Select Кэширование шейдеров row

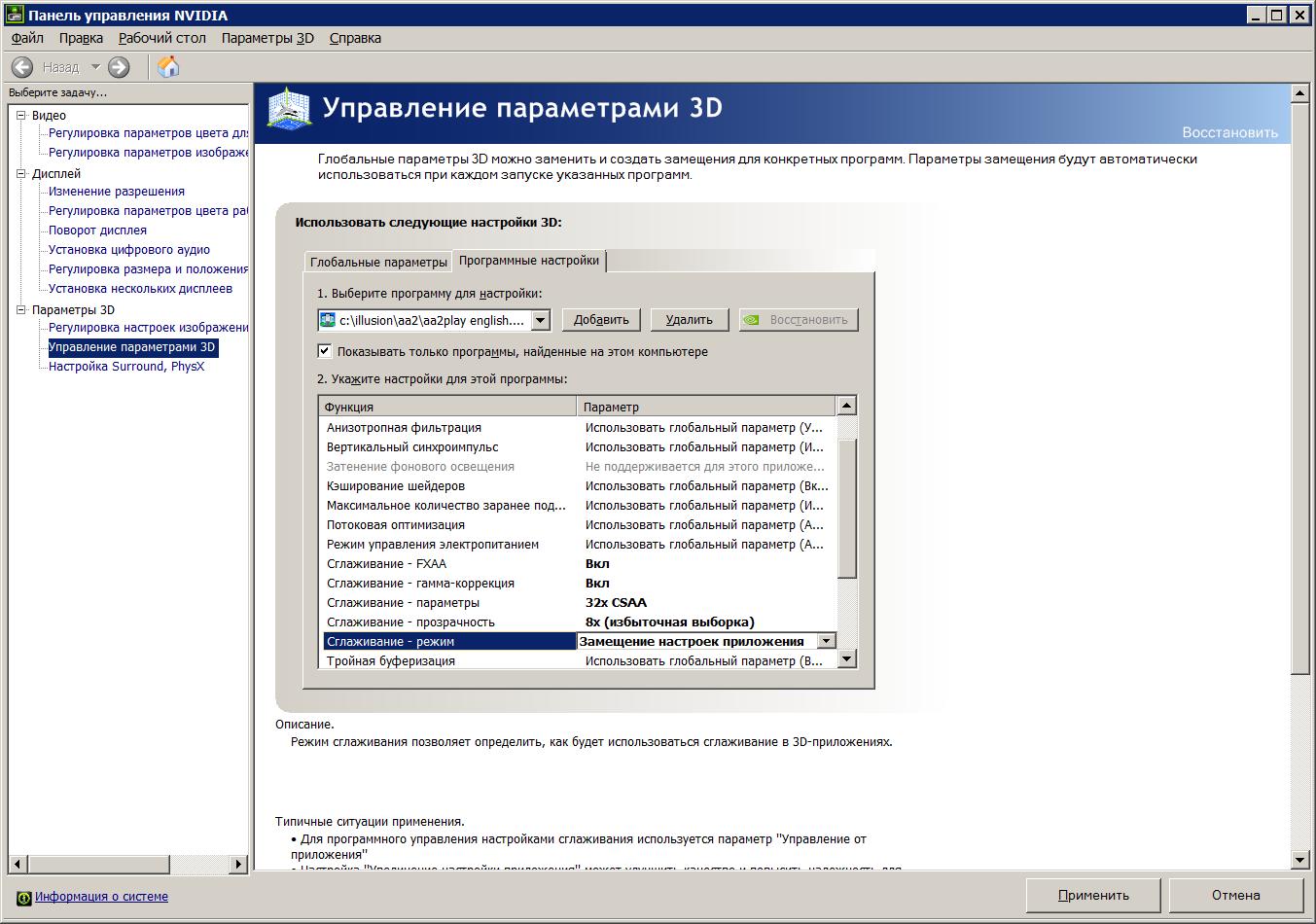tap(578, 485)
